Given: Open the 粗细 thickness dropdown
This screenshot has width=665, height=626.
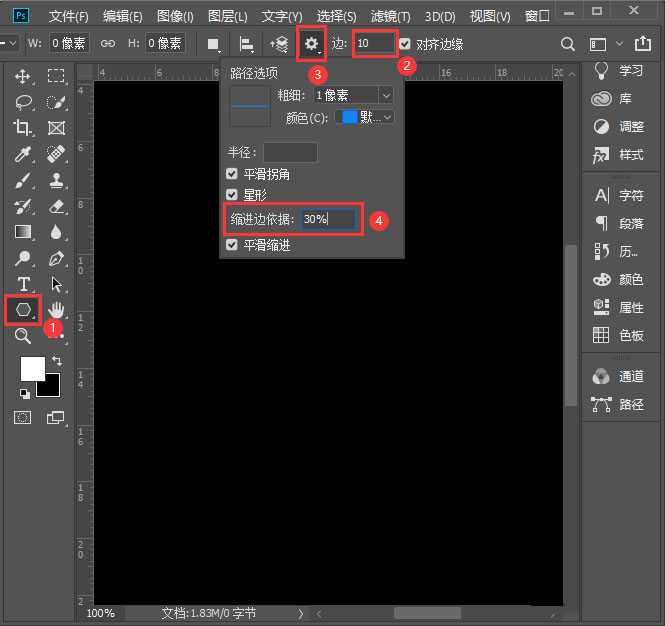Looking at the screenshot, I should point(353,95).
